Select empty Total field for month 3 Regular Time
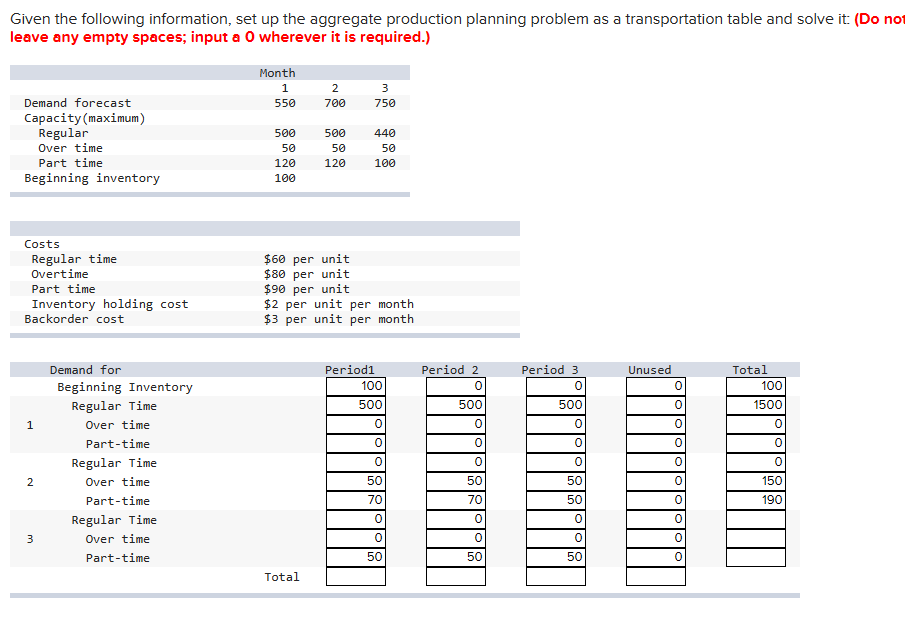Image resolution: width=905 pixels, height=627 pixels. 756,520
